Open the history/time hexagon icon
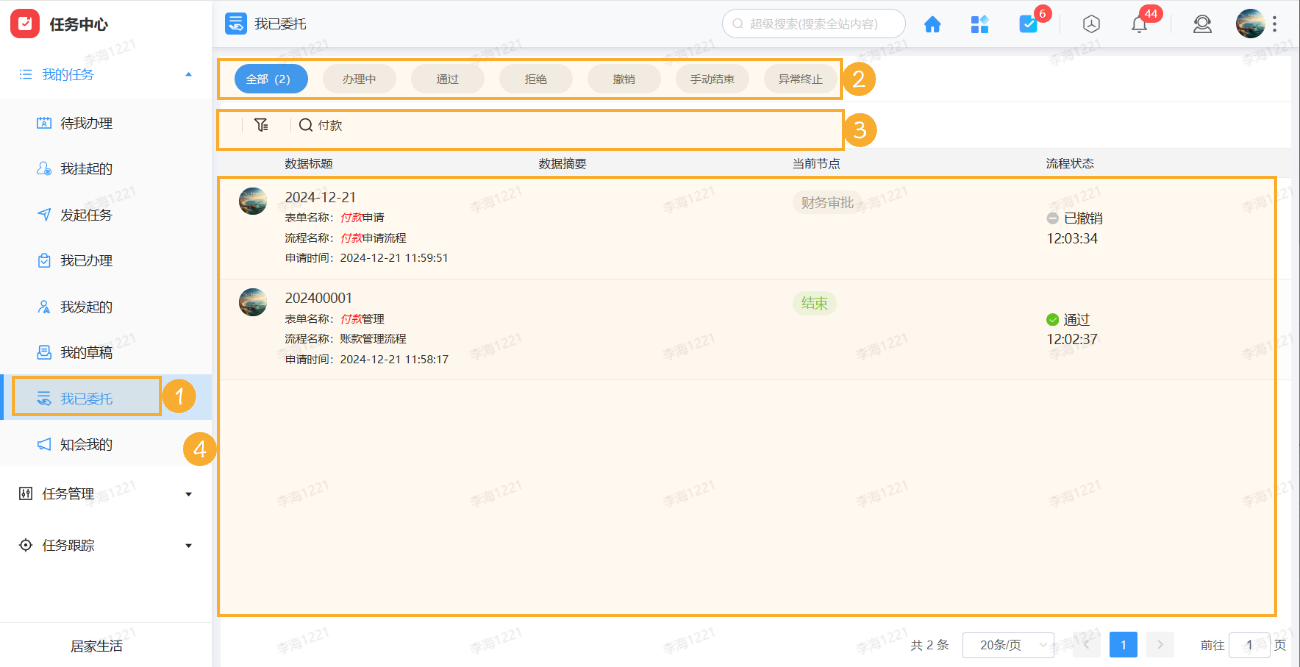The width and height of the screenshot is (1300, 667). pyautogui.click(x=1090, y=23)
